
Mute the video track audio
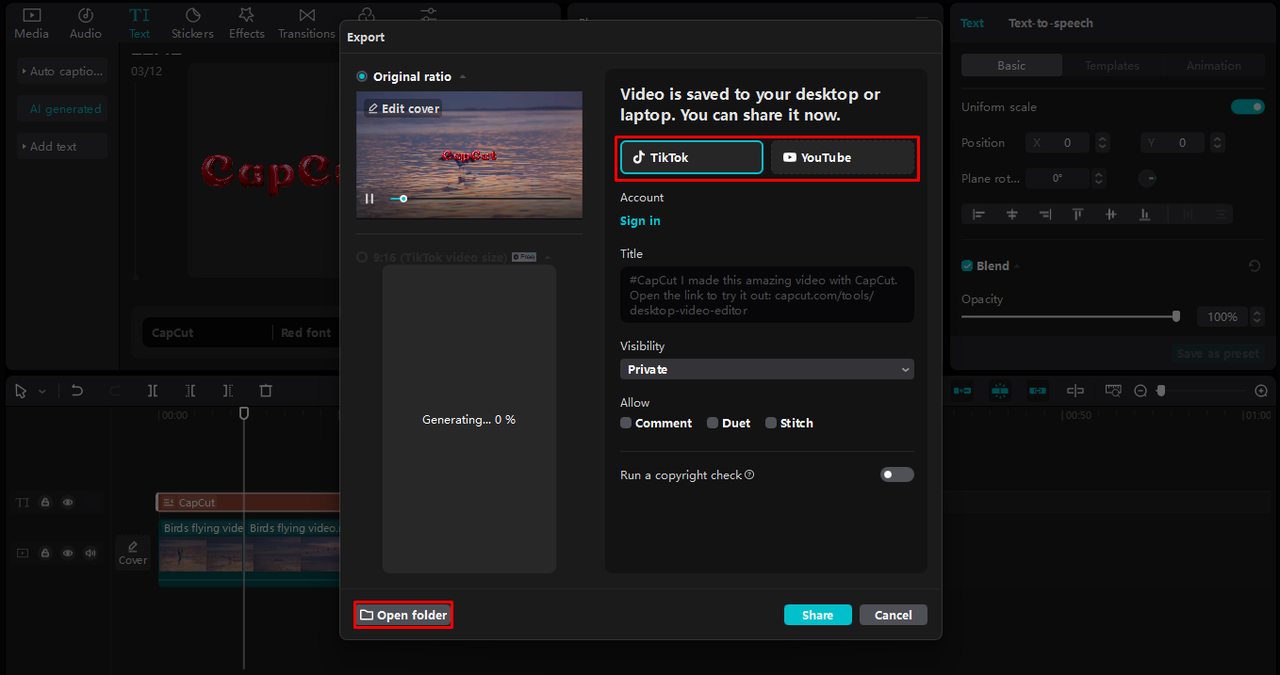tap(90, 553)
